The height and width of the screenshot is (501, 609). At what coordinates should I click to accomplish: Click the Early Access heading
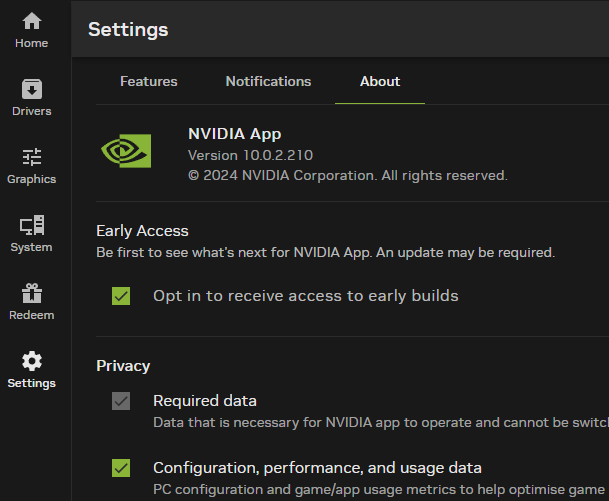142,231
